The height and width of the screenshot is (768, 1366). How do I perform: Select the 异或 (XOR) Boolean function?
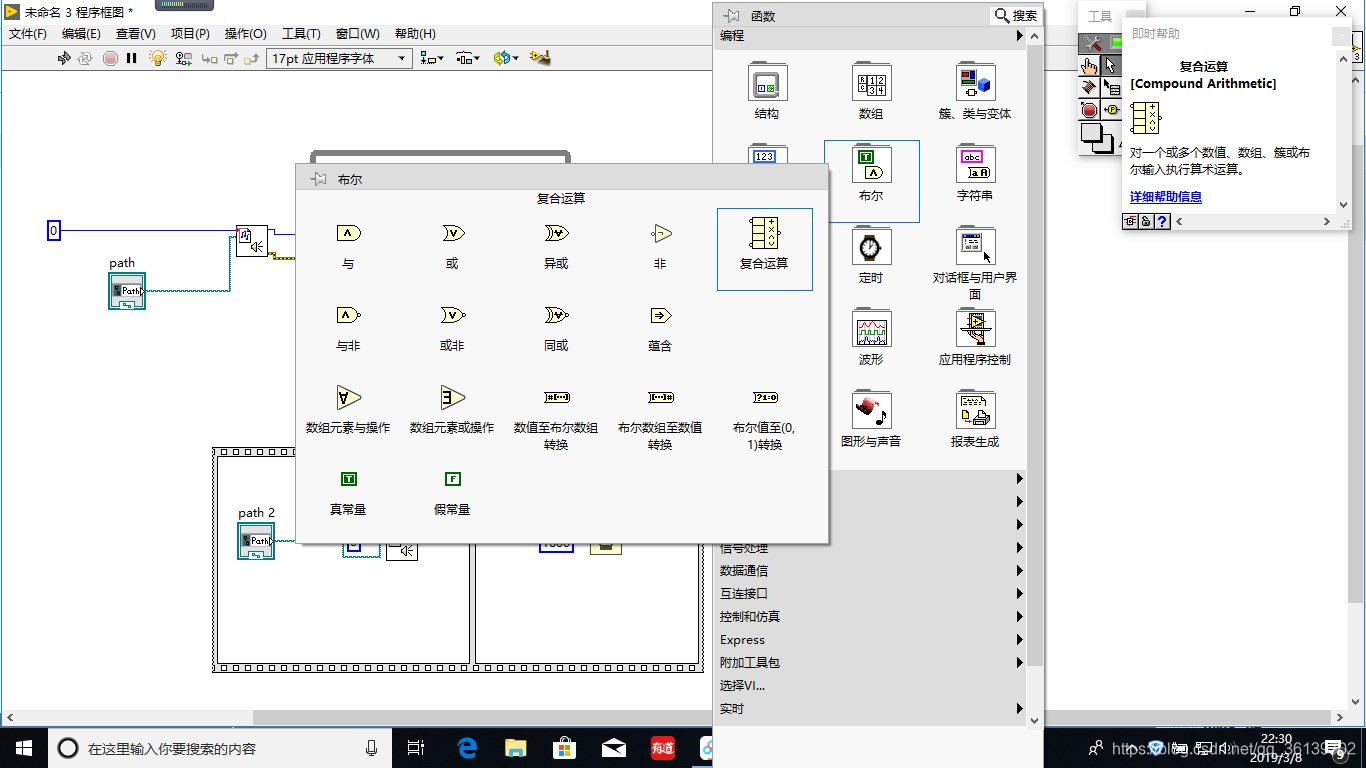point(556,245)
